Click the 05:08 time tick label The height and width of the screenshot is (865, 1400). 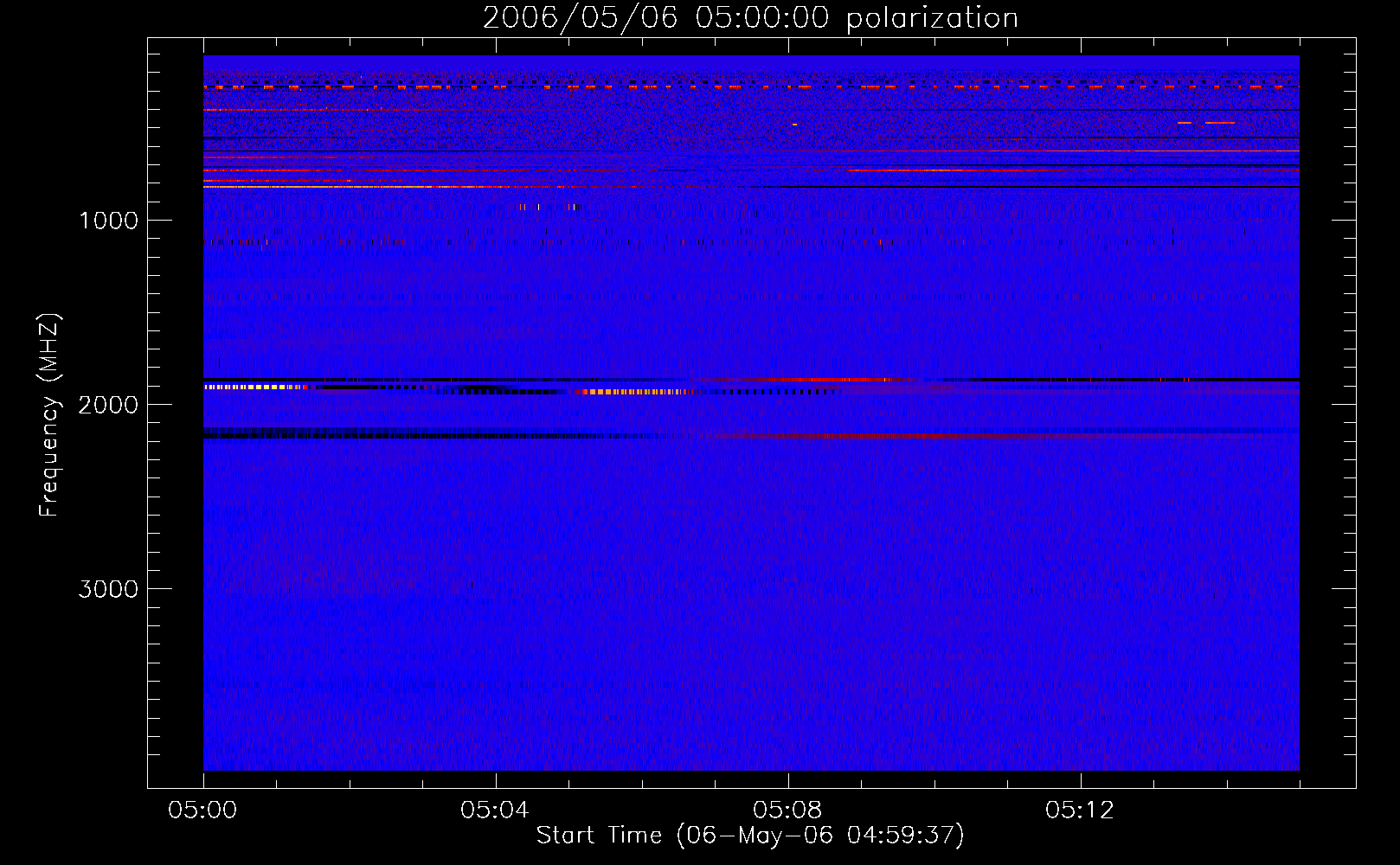point(787,811)
